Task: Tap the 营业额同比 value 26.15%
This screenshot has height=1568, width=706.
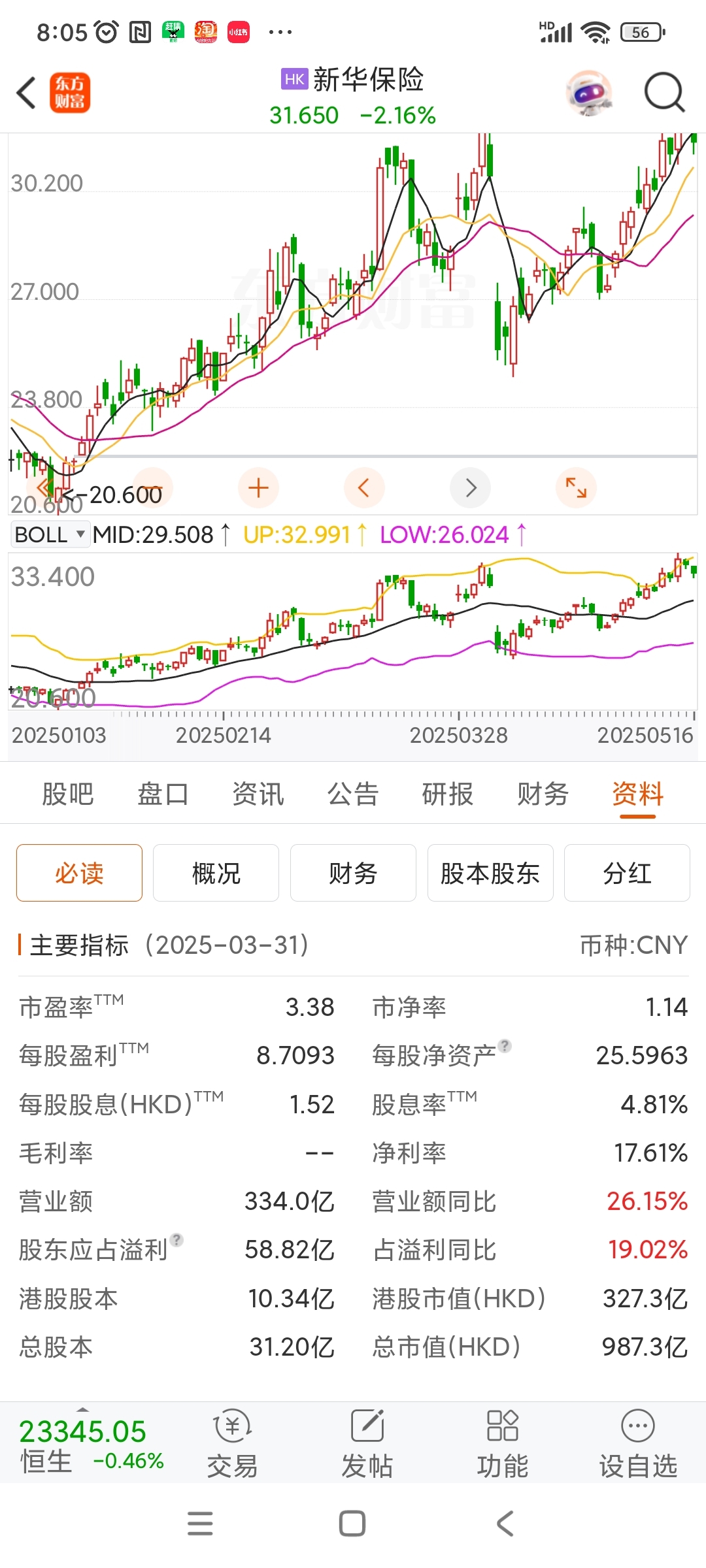Action: point(648,1201)
